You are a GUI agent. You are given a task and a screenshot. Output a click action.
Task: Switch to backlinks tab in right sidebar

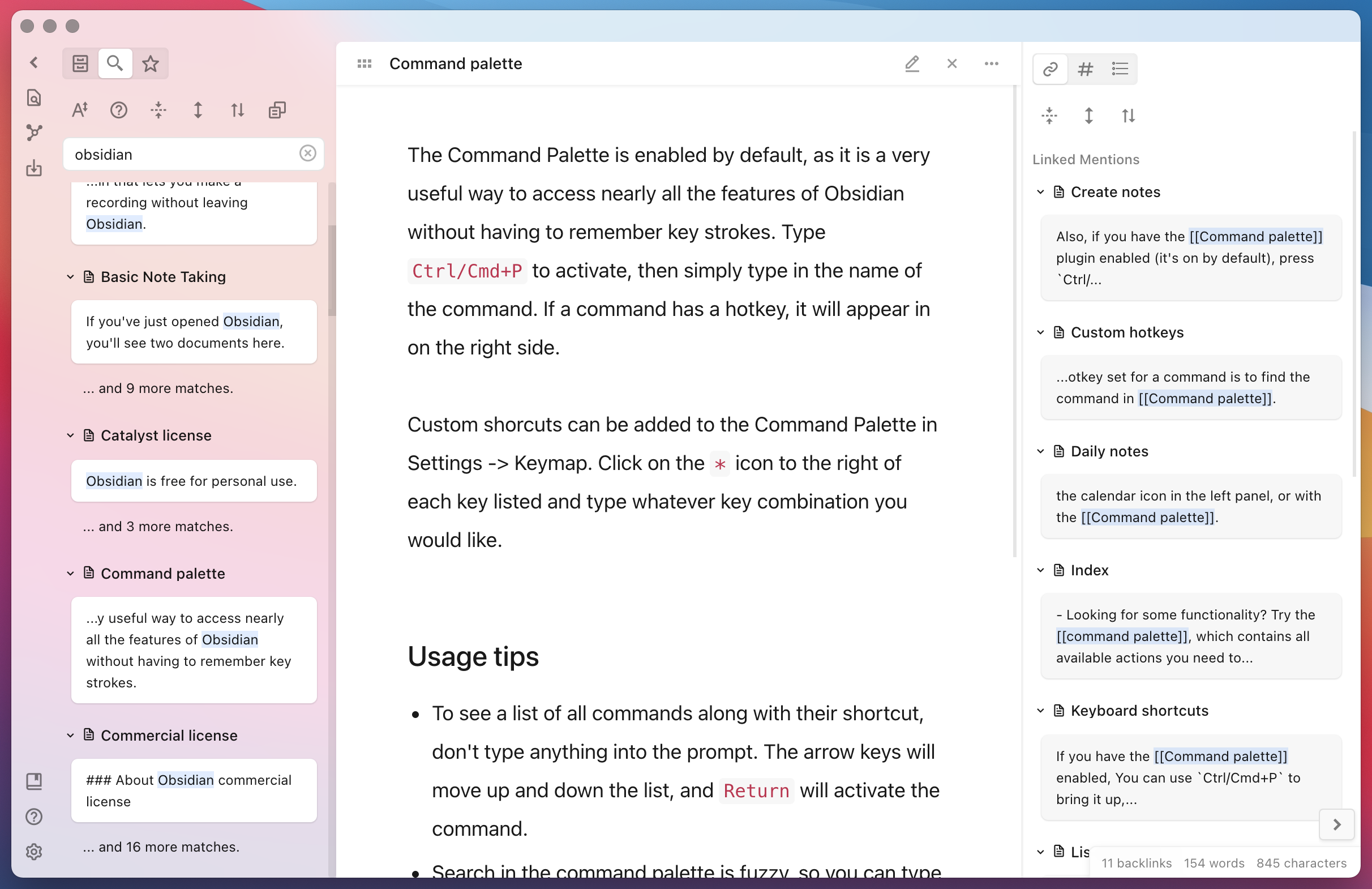click(1051, 69)
